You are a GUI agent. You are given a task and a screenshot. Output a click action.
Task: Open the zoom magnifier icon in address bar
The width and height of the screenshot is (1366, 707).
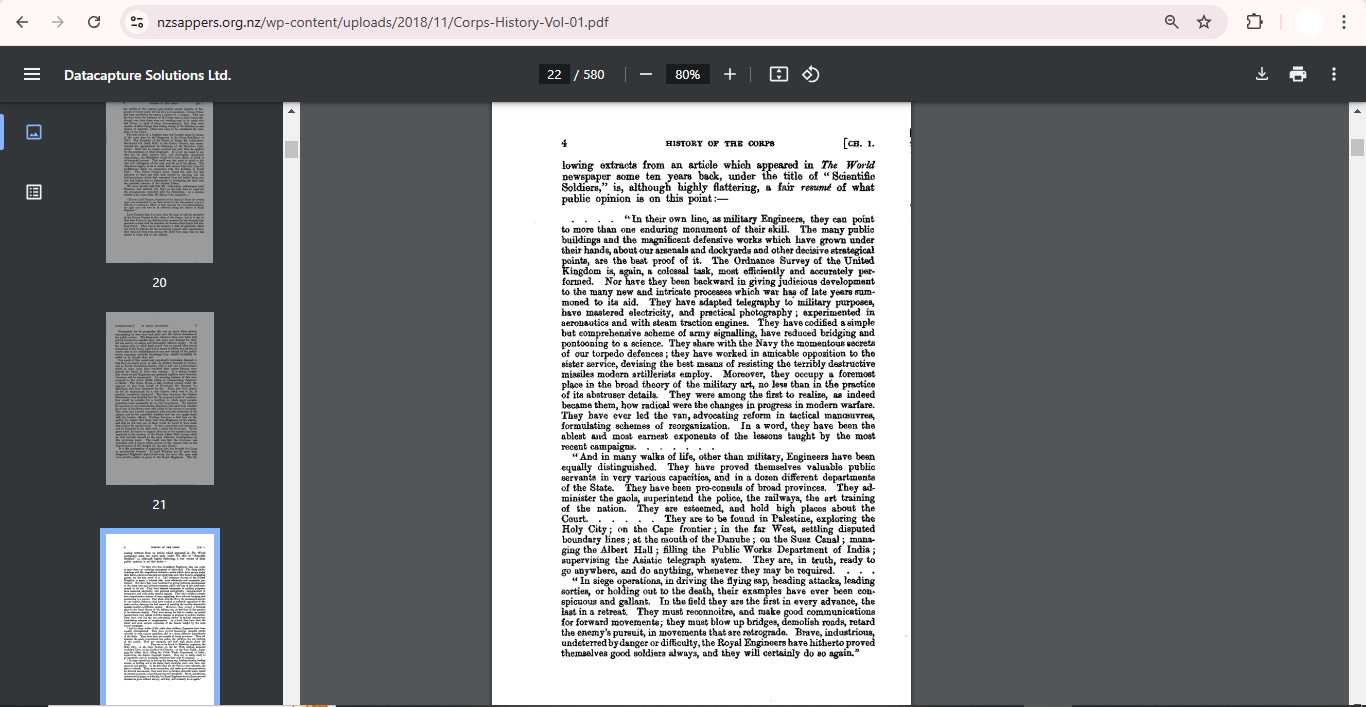tap(1171, 22)
